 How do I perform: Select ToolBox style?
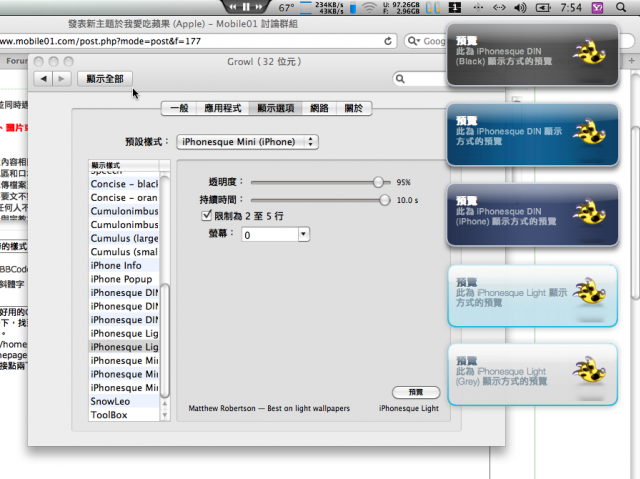click(124, 415)
